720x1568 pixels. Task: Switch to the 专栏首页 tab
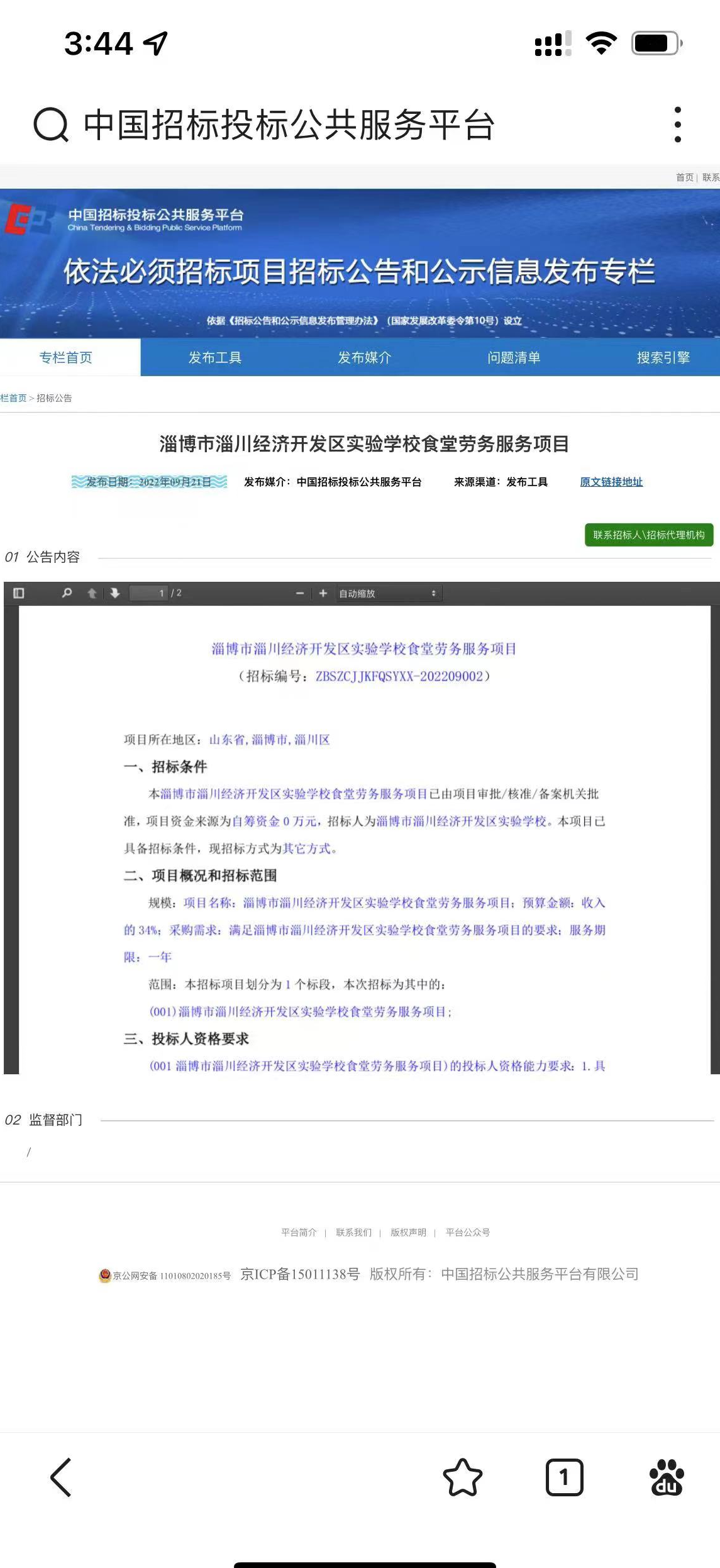(x=66, y=357)
